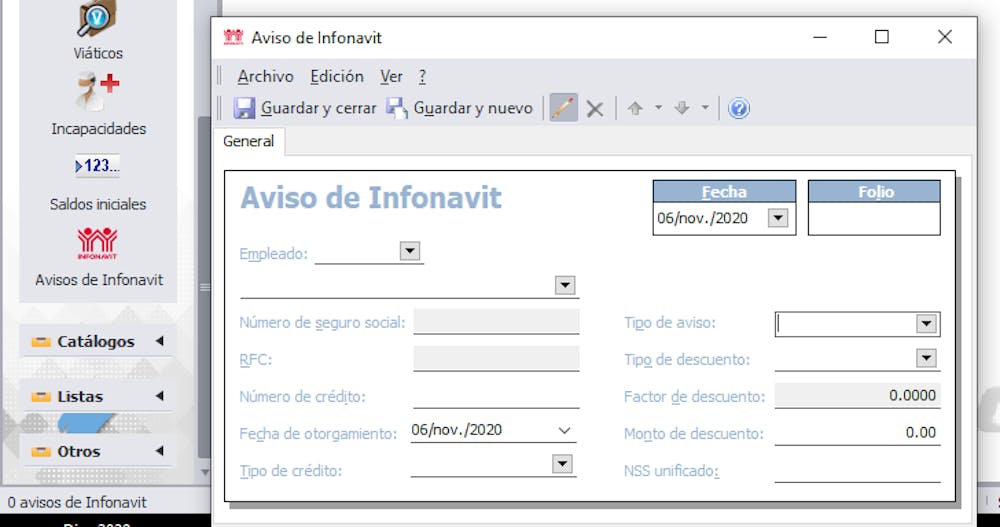Click the Guardar y cerrar floppy icon
1000x527 pixels.
[x=244, y=108]
